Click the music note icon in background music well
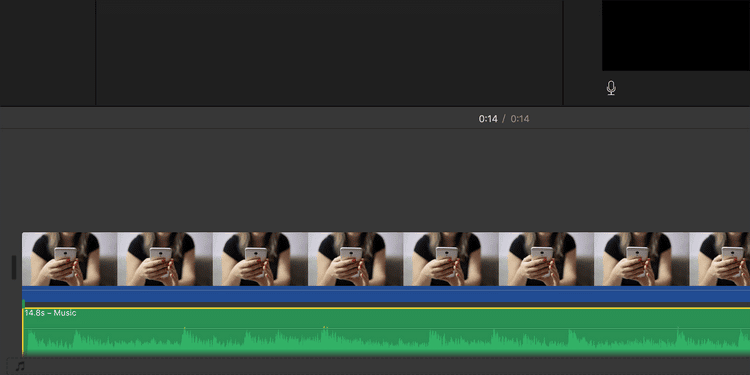Image resolution: width=750 pixels, height=375 pixels. (20, 366)
